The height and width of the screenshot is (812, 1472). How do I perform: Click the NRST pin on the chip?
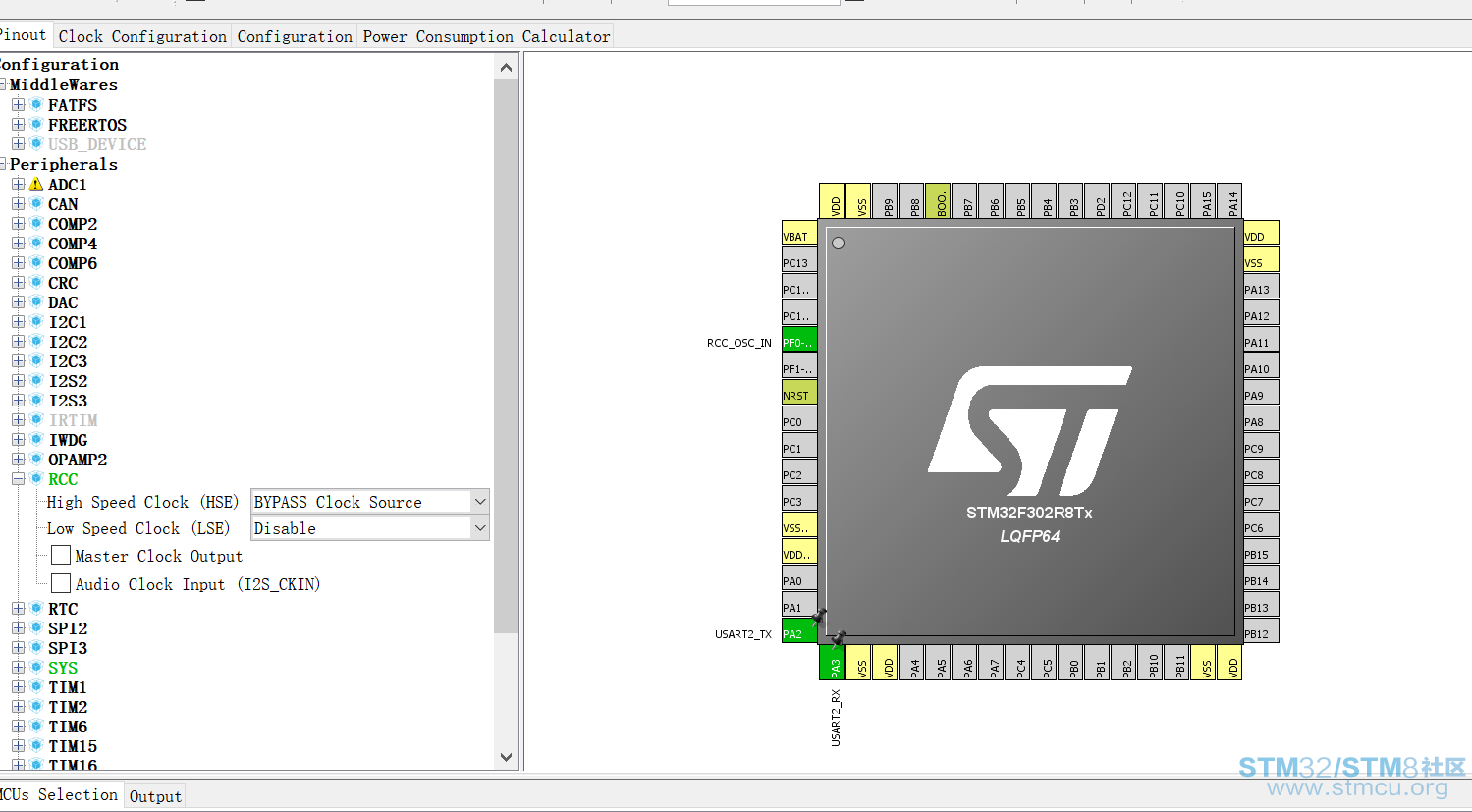(799, 394)
